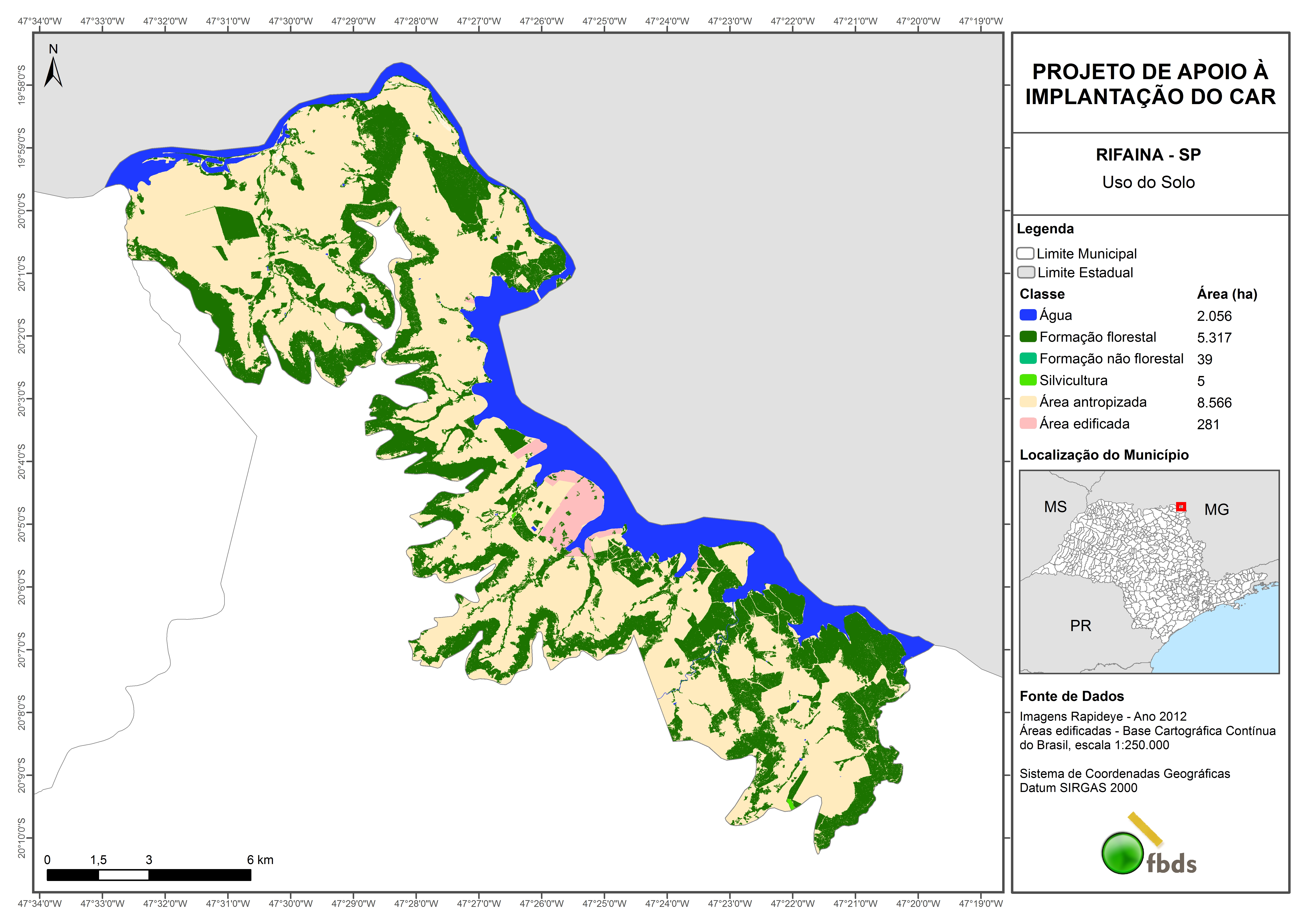Click the Formação não florestal swatch
This screenshot has width=1307, height=924.
click(x=1028, y=358)
